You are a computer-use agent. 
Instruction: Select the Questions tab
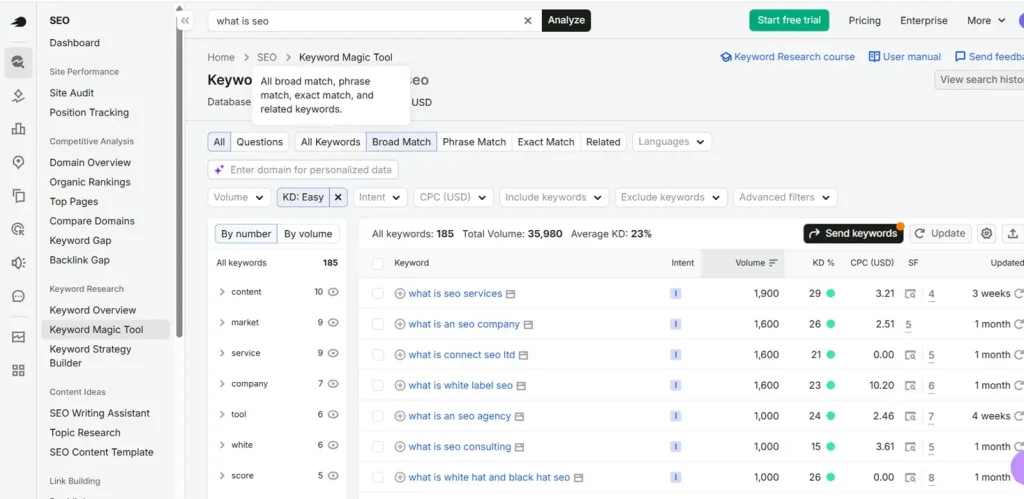[259, 142]
